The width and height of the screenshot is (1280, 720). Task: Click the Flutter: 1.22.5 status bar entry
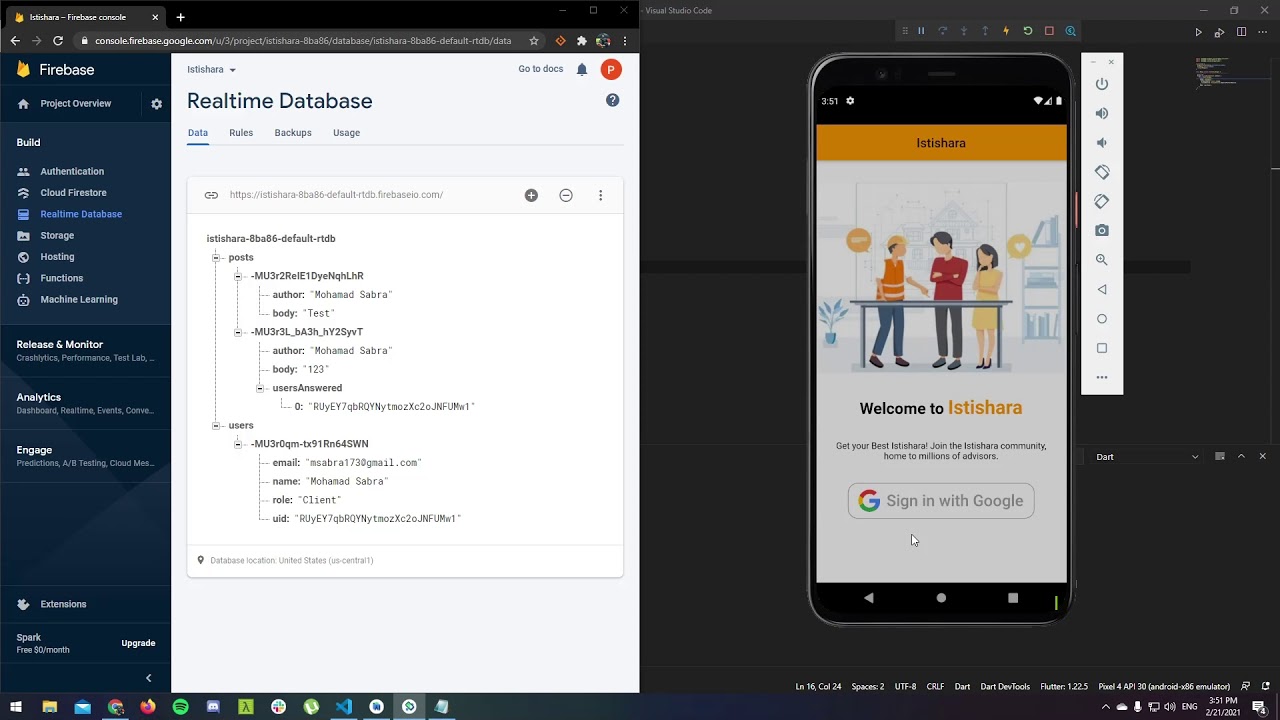coord(1064,687)
